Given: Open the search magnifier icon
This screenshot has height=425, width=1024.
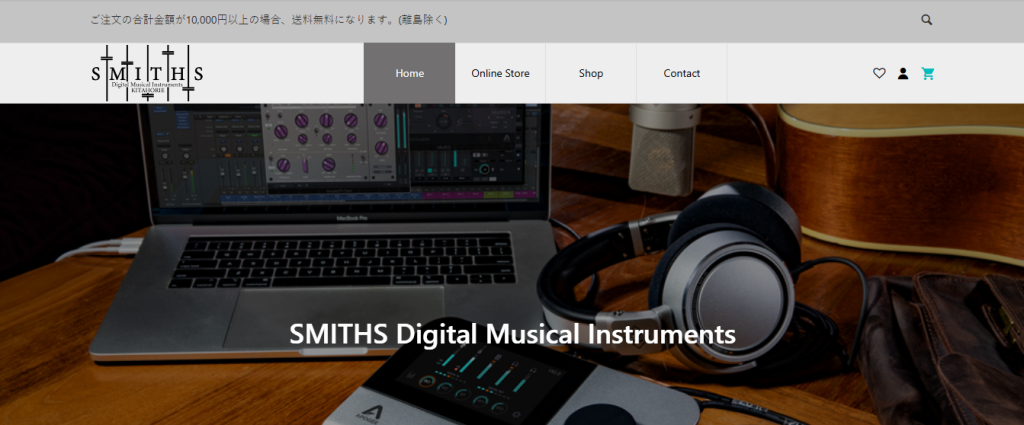Looking at the screenshot, I should click(x=927, y=20).
